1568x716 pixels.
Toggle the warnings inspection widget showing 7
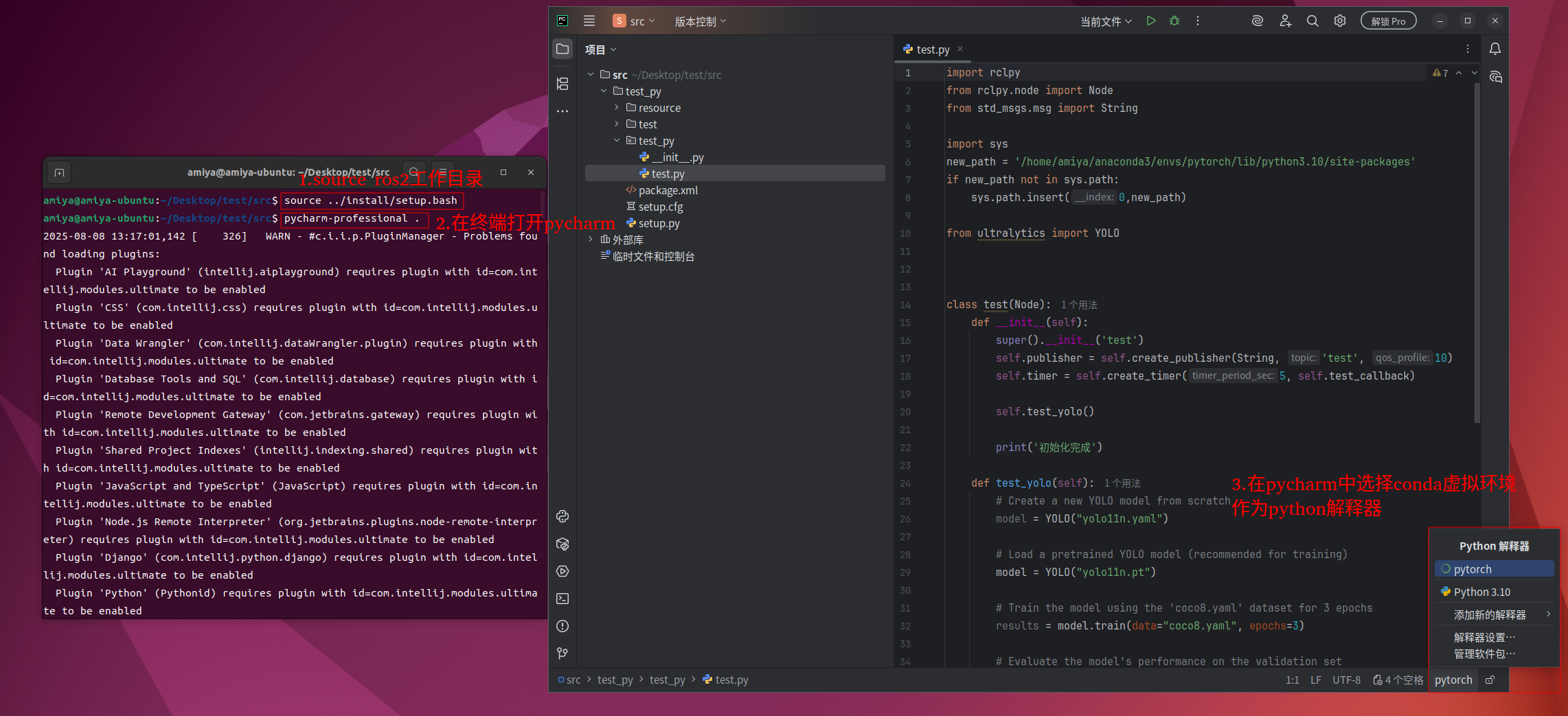point(1441,73)
